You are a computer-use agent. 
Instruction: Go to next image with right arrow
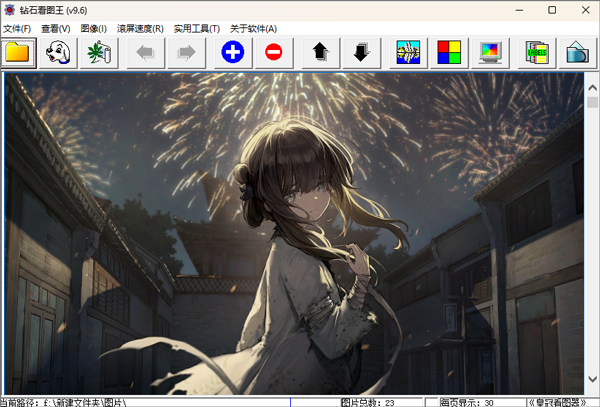coord(186,52)
